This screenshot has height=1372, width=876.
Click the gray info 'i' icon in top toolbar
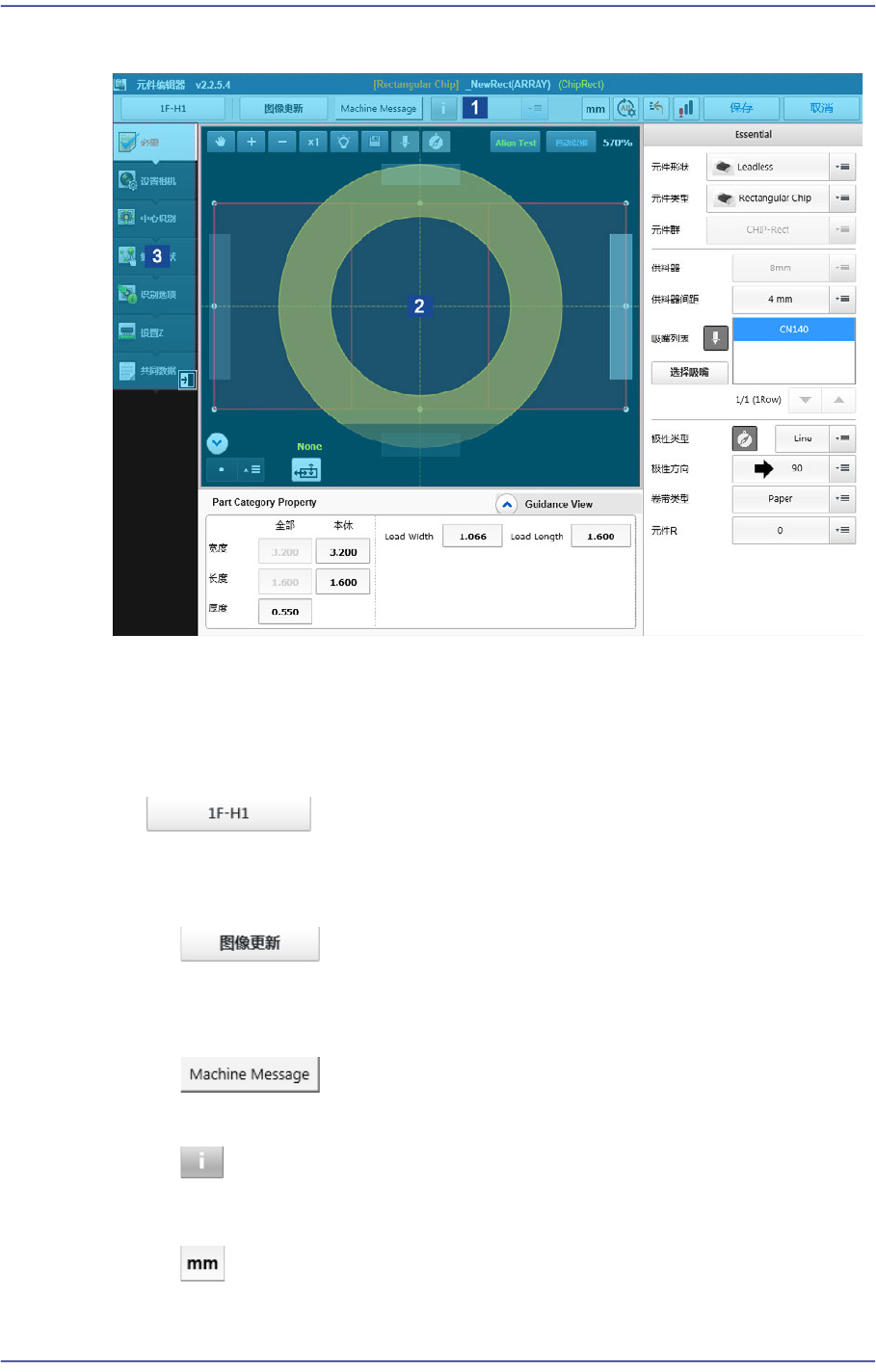[x=443, y=109]
